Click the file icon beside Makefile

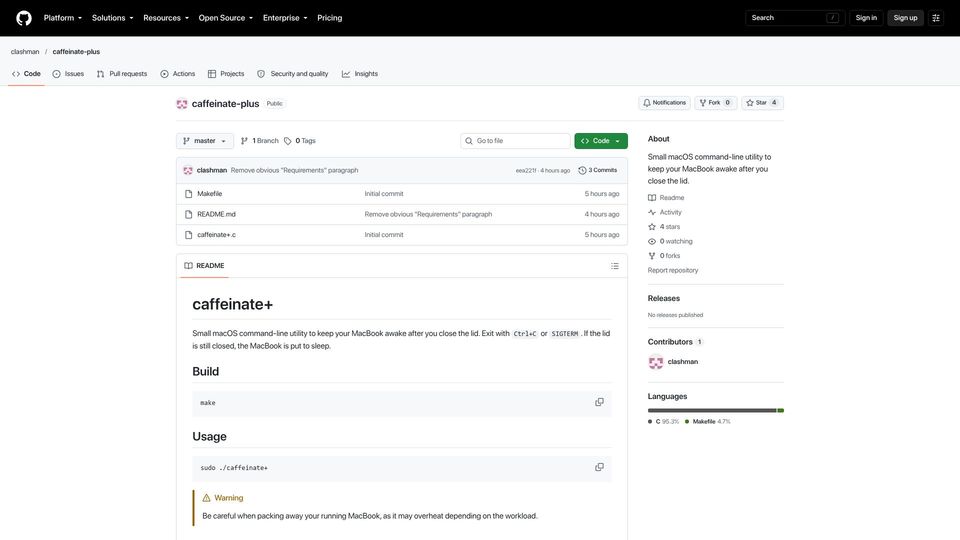(189, 193)
